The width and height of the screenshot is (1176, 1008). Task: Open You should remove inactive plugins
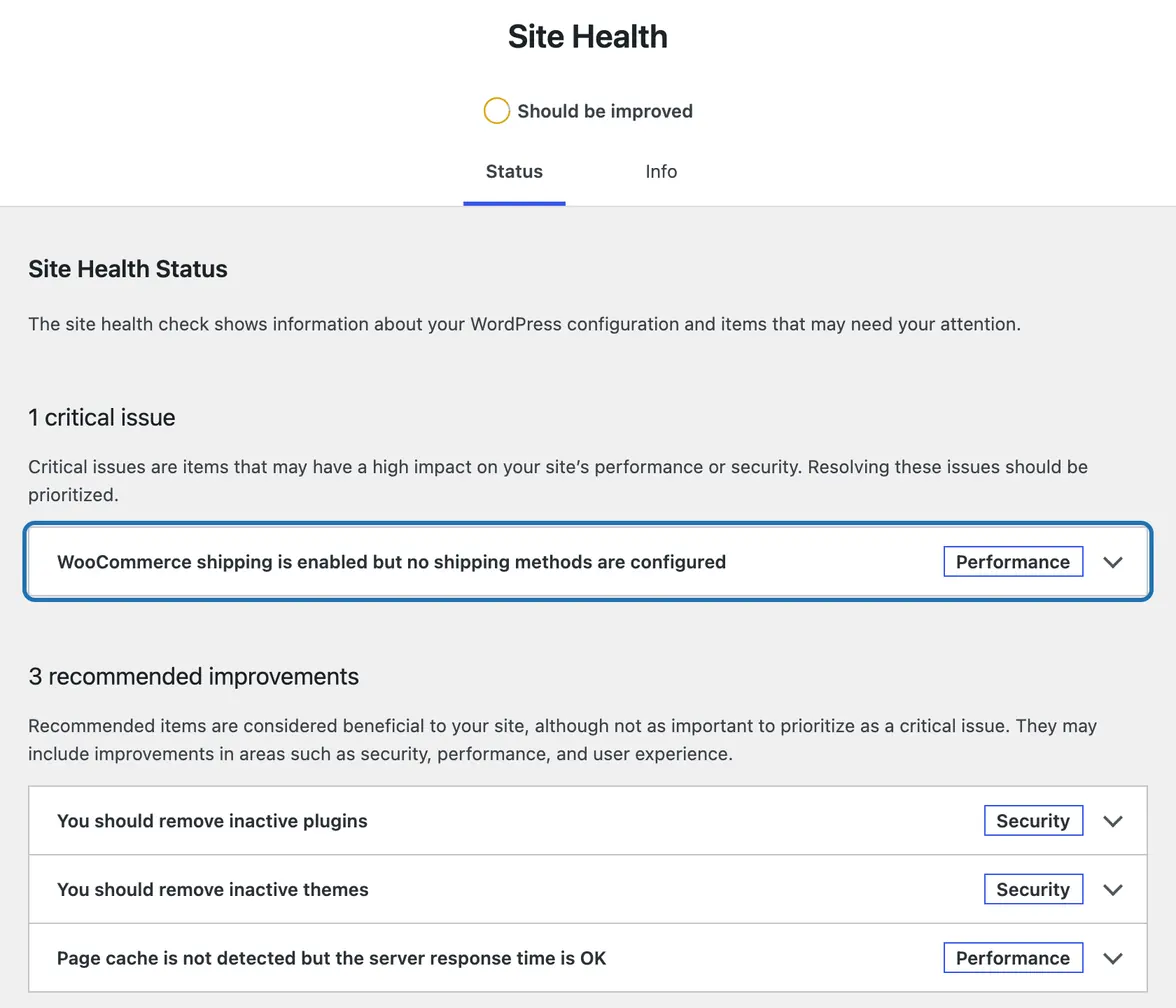pyautogui.click(x=588, y=820)
